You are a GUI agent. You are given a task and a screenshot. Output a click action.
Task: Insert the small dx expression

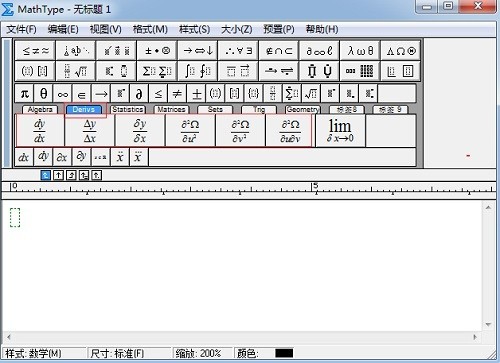(24, 157)
